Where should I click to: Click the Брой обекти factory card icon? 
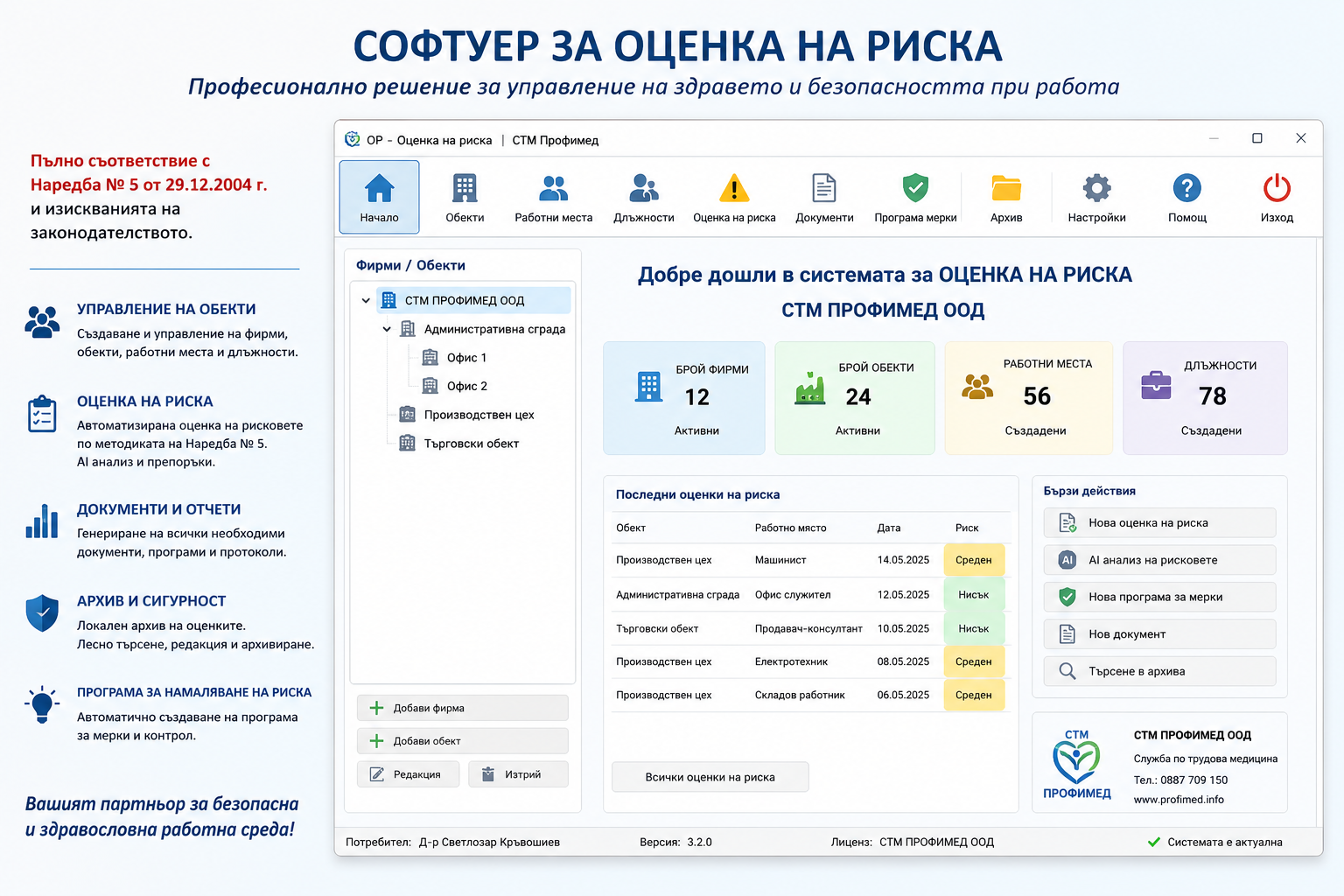tap(810, 388)
